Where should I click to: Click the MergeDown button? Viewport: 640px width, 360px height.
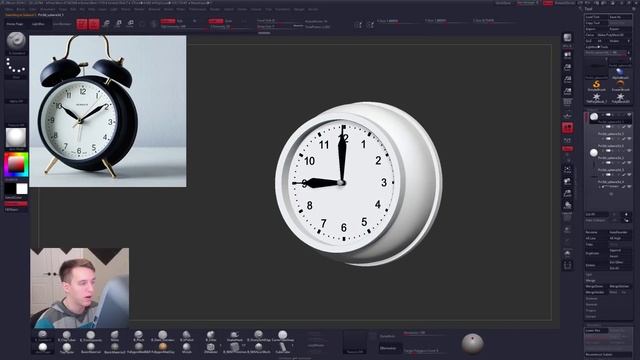[x=596, y=286]
